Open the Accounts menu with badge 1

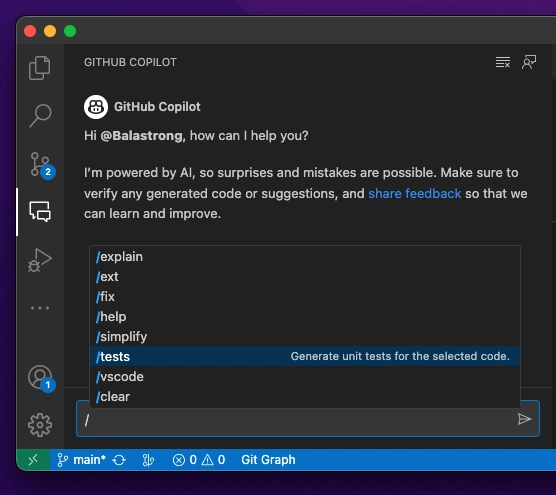pos(41,378)
